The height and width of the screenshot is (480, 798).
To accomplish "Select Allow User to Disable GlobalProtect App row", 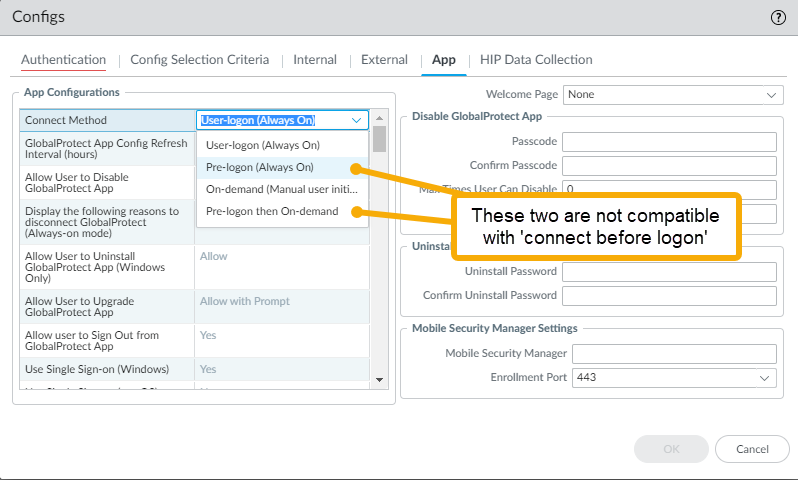I will click(107, 183).
